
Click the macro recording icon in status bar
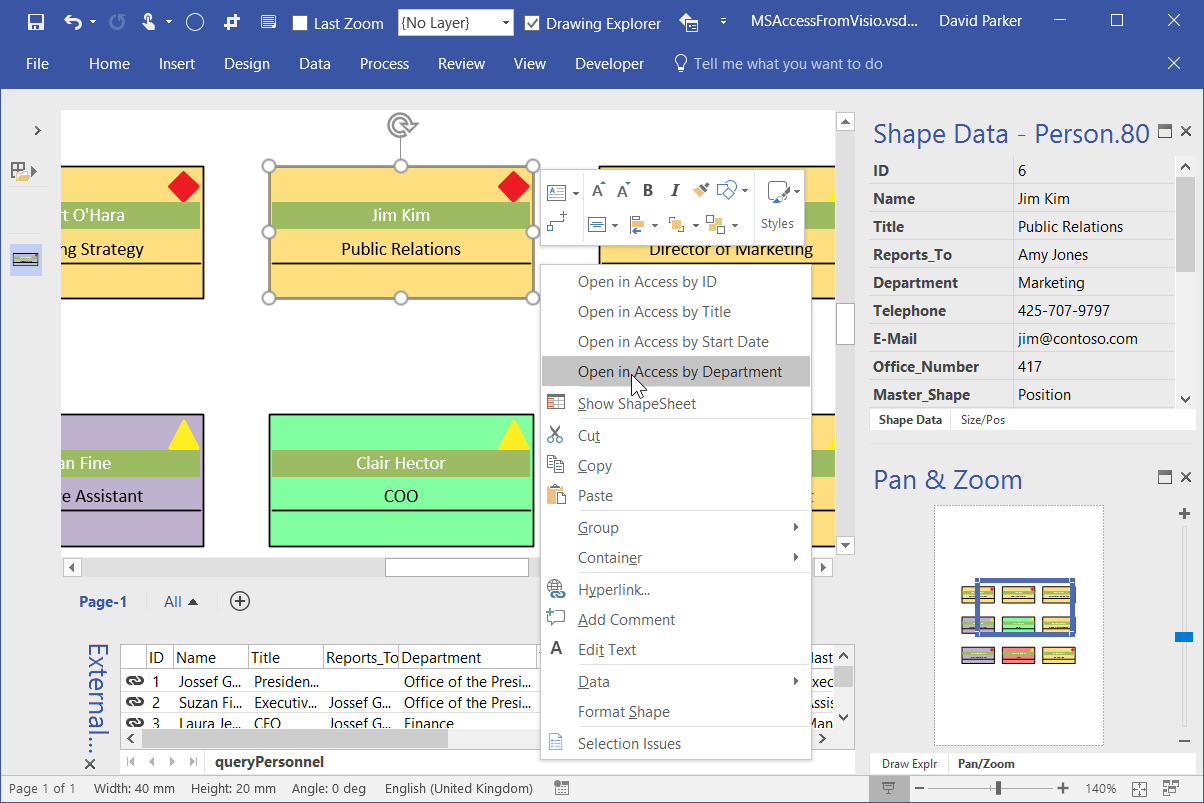[x=561, y=788]
